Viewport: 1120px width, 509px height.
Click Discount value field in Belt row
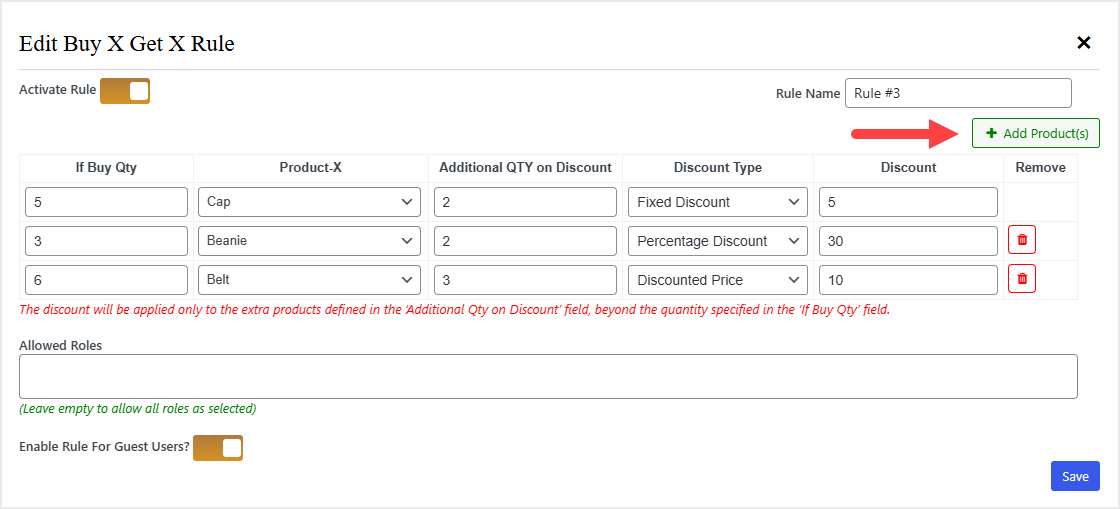click(908, 280)
